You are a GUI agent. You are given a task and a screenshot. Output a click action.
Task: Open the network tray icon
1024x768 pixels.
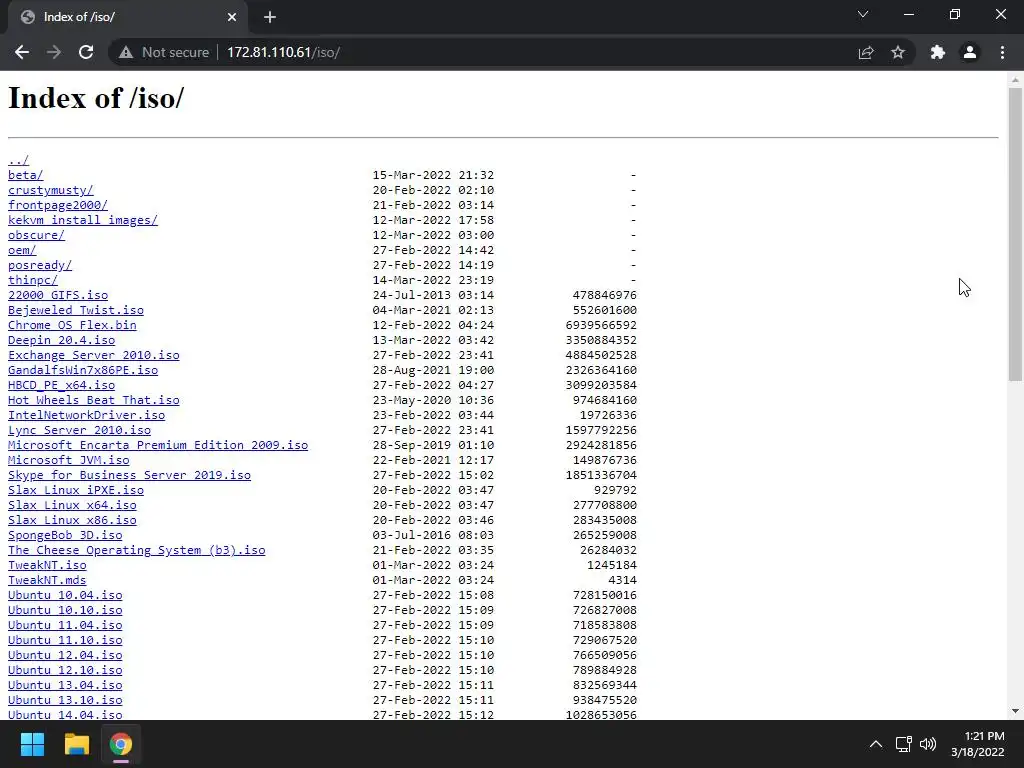pos(904,744)
